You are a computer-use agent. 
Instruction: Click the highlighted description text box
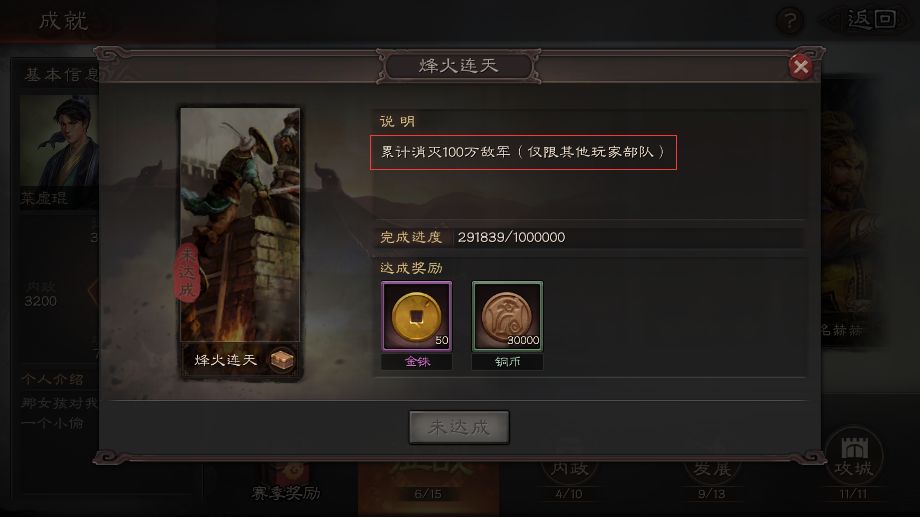tap(523, 153)
